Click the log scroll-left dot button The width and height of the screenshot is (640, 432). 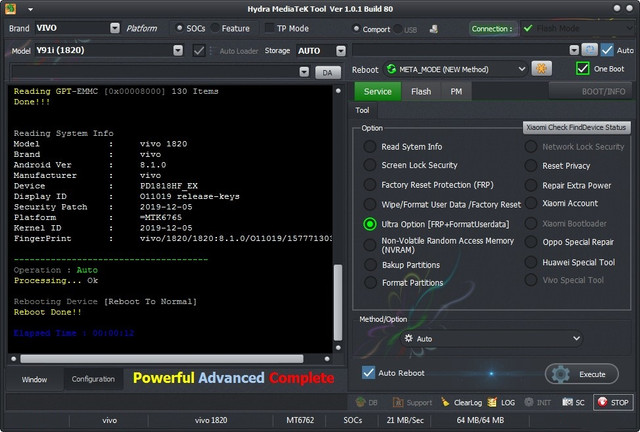(x=14, y=359)
